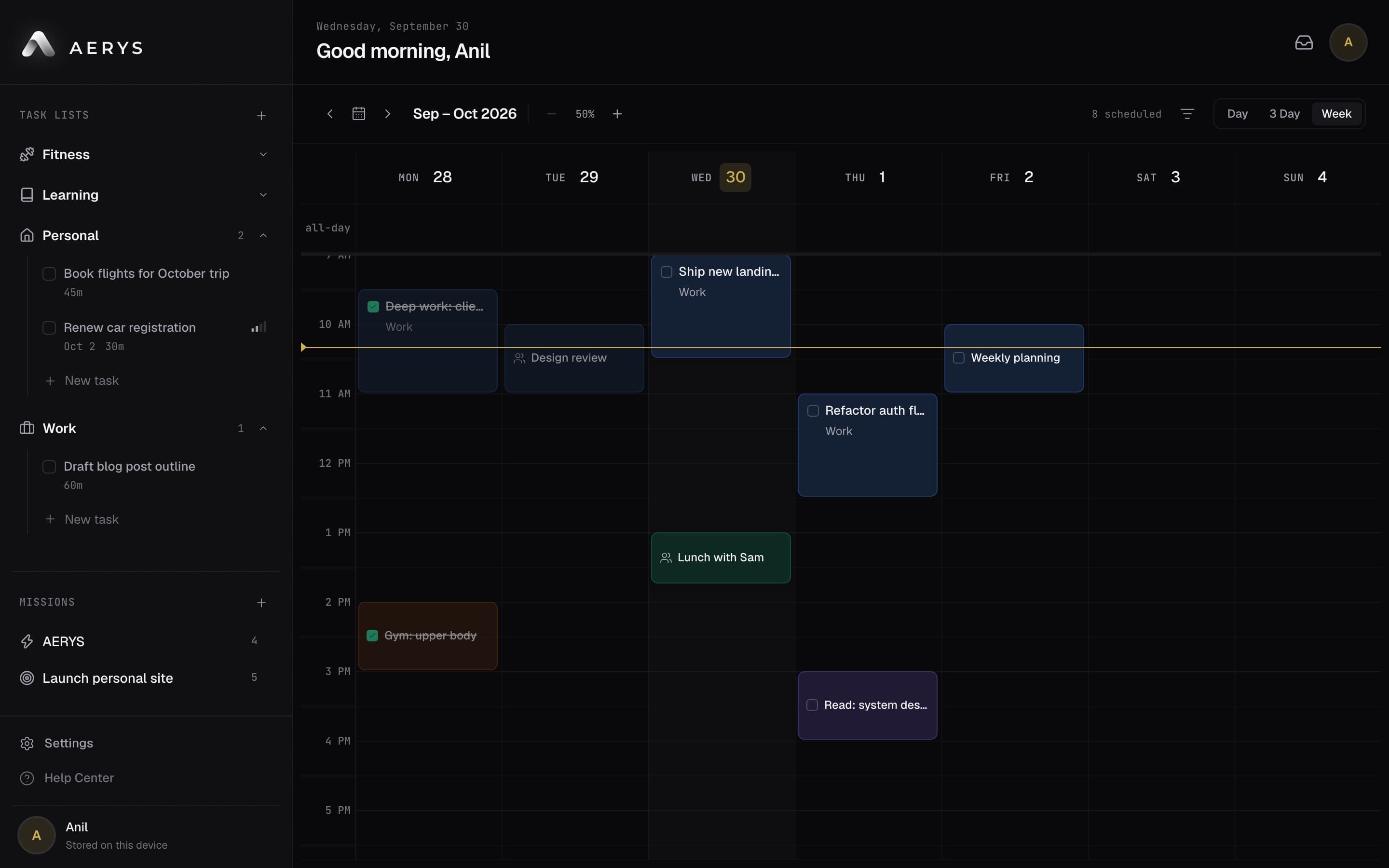
Task: Open Settings gear icon
Action: coord(27,744)
